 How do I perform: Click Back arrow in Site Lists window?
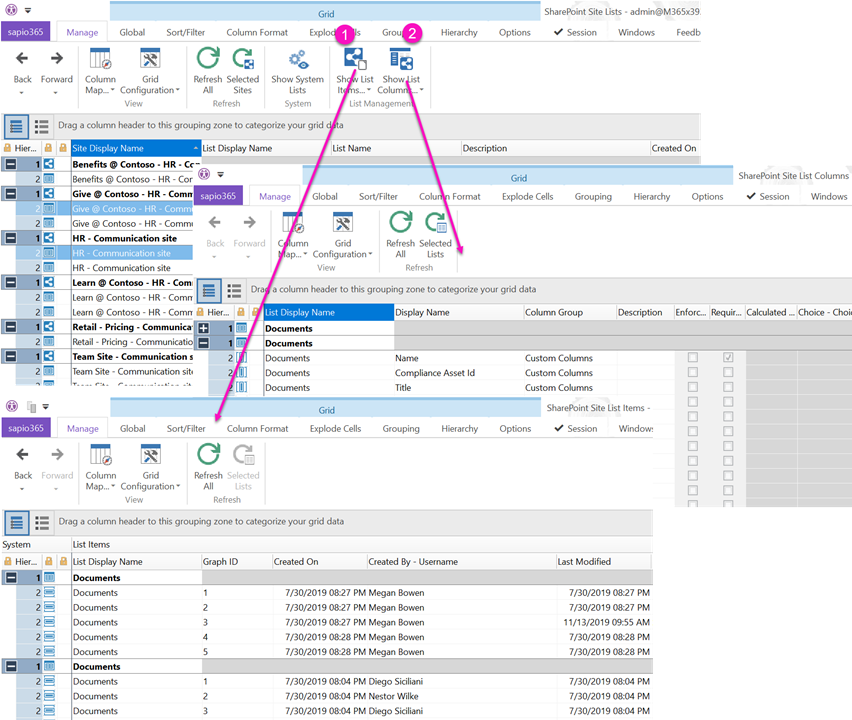click(x=22, y=58)
